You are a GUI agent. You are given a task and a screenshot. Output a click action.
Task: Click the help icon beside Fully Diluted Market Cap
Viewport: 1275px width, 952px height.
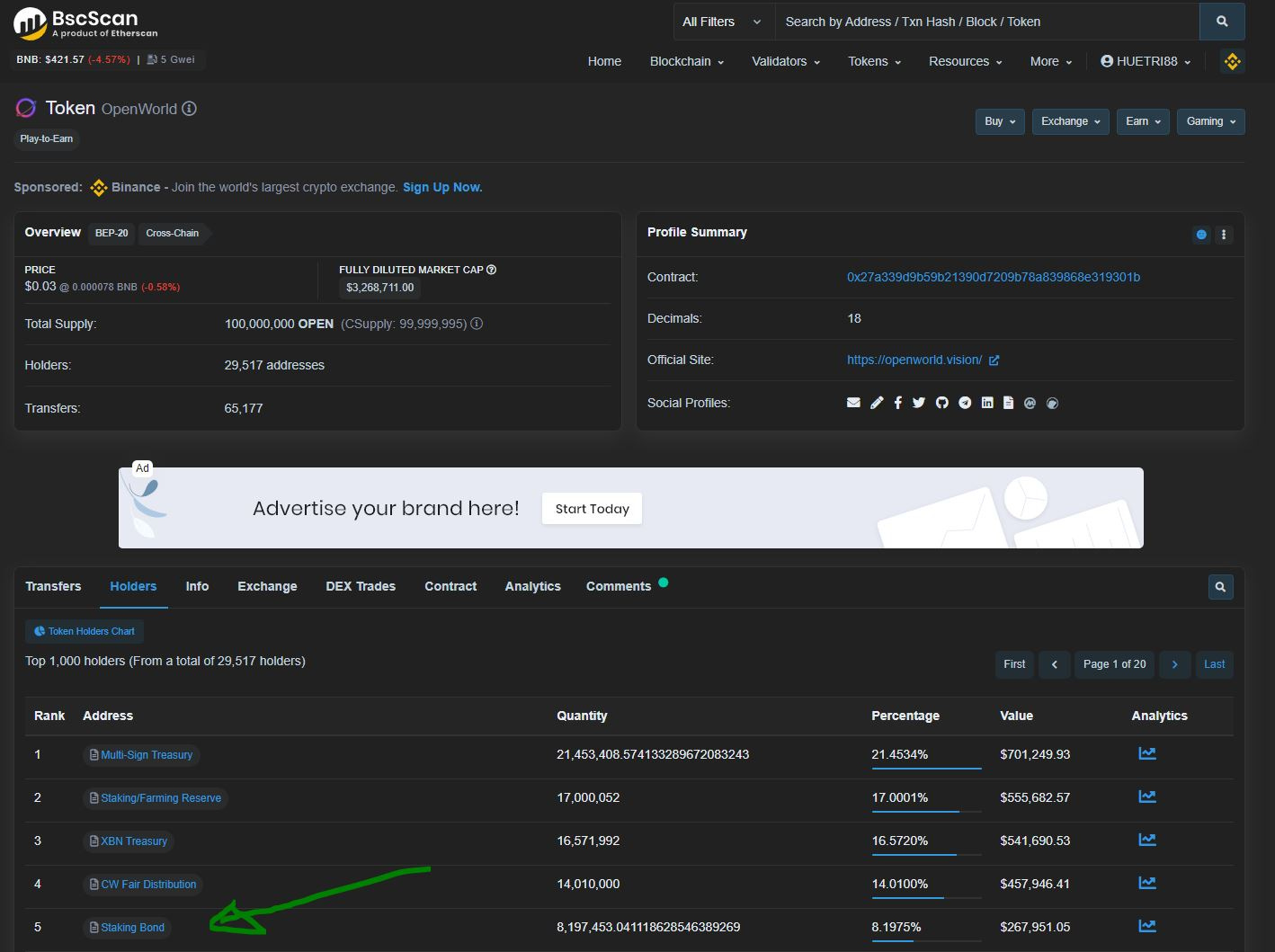pos(491,270)
